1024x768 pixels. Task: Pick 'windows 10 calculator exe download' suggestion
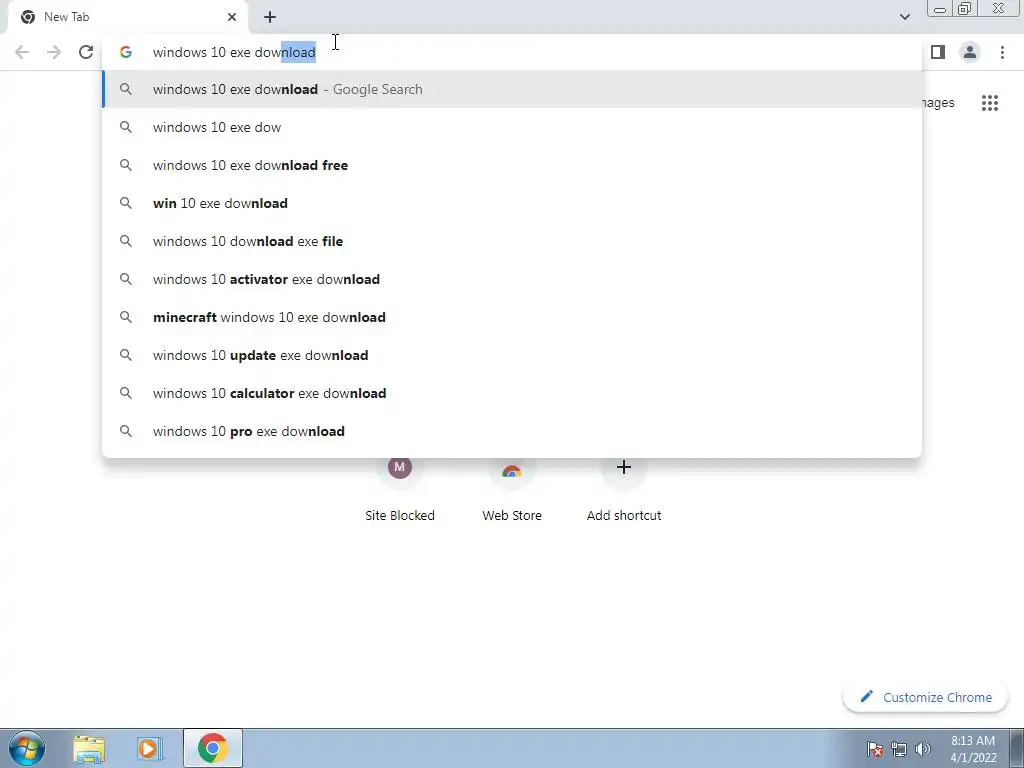[x=512, y=393]
